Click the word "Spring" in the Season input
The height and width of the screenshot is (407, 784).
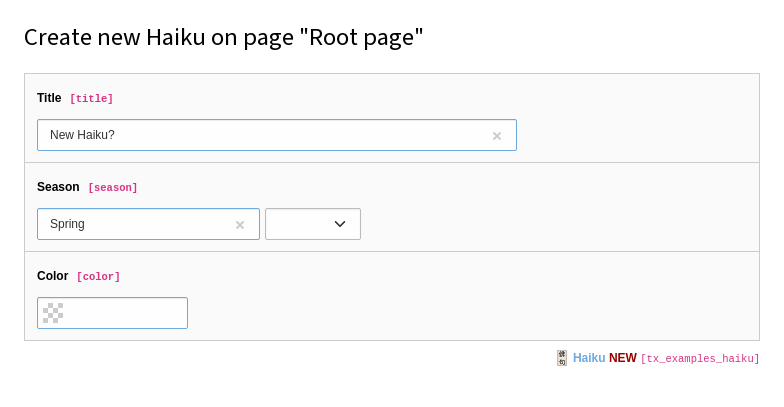tap(67, 224)
